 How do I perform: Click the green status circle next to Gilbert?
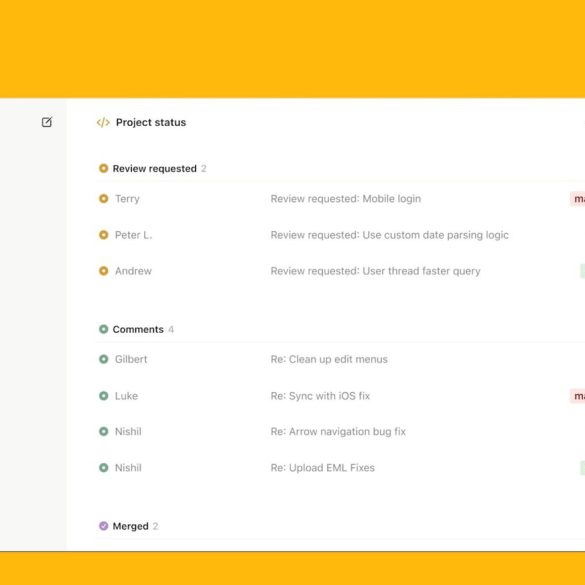pyautogui.click(x=104, y=359)
